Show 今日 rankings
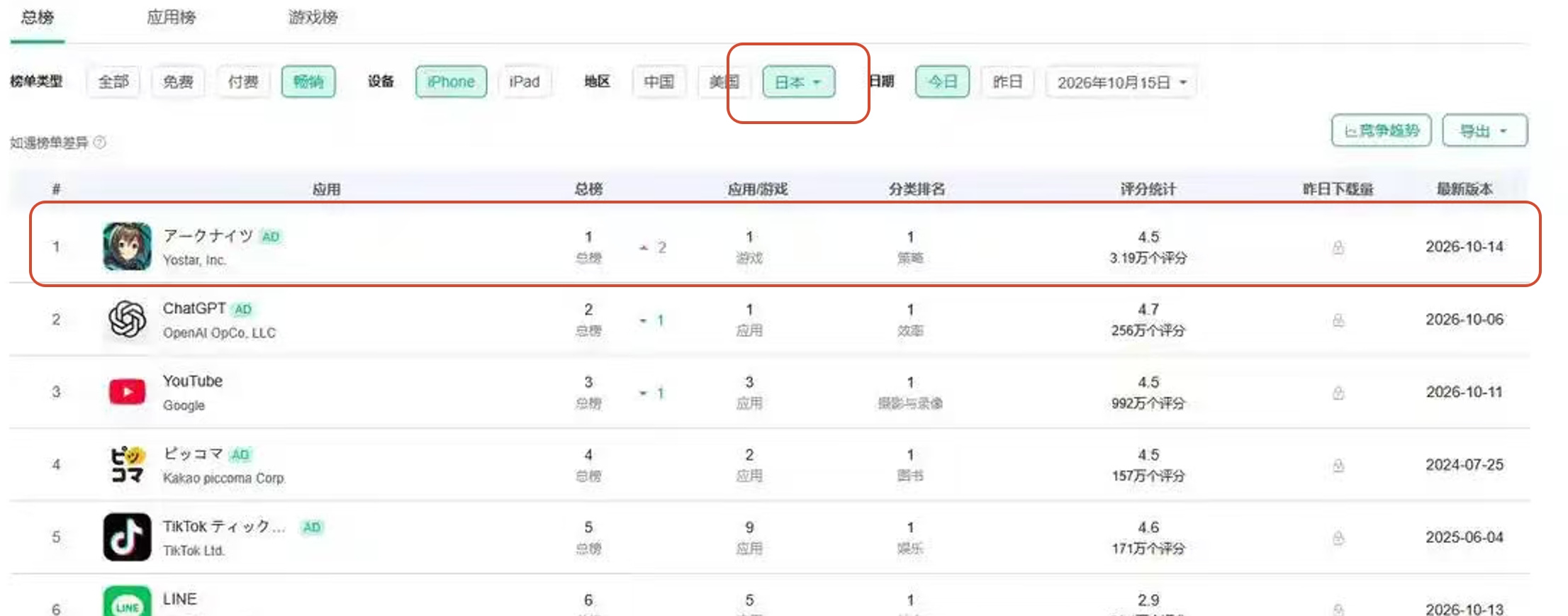This screenshot has height=616, width=1568. pyautogui.click(x=942, y=82)
